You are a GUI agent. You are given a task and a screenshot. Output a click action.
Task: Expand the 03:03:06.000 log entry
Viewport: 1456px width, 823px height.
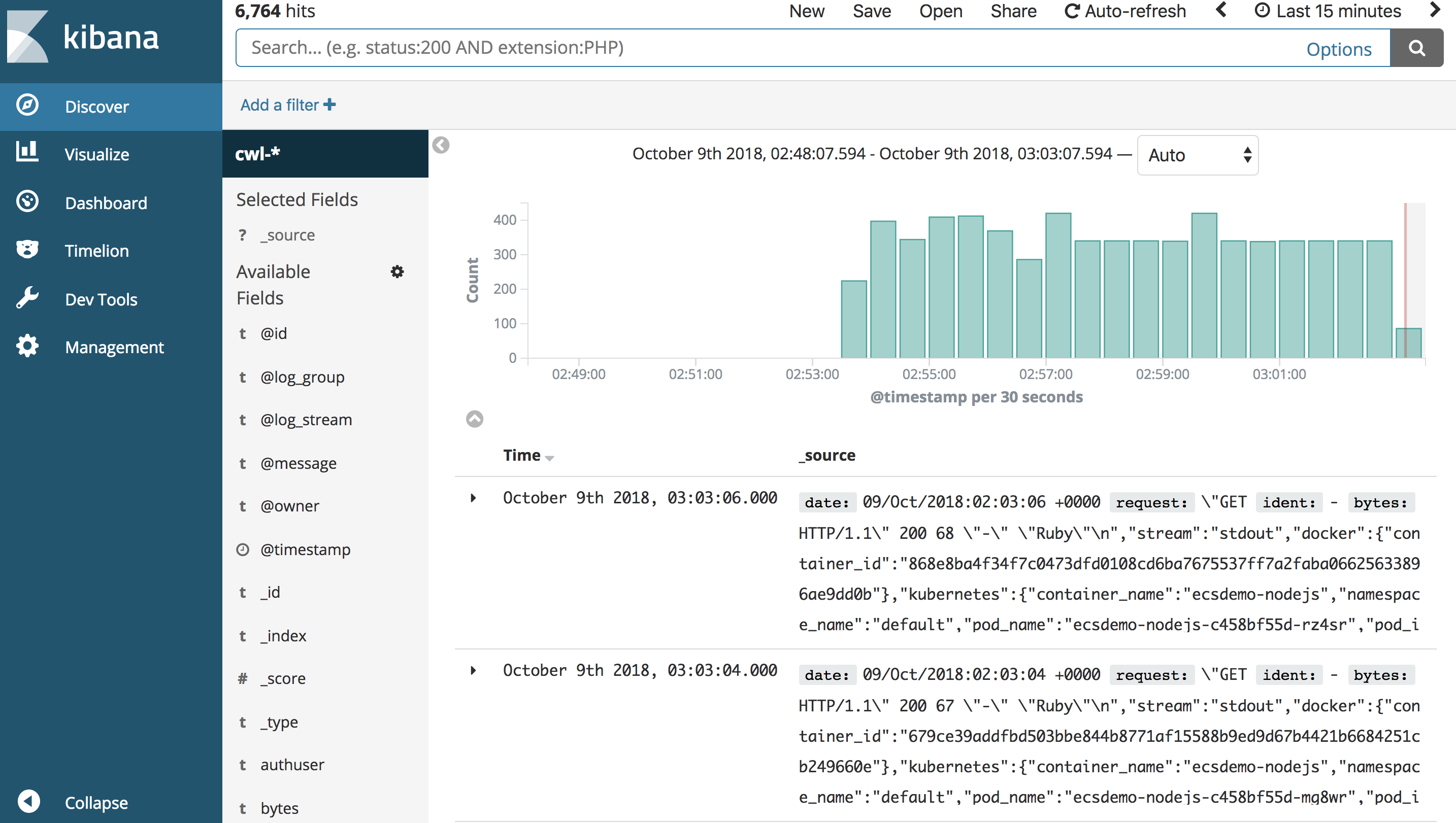click(x=474, y=499)
